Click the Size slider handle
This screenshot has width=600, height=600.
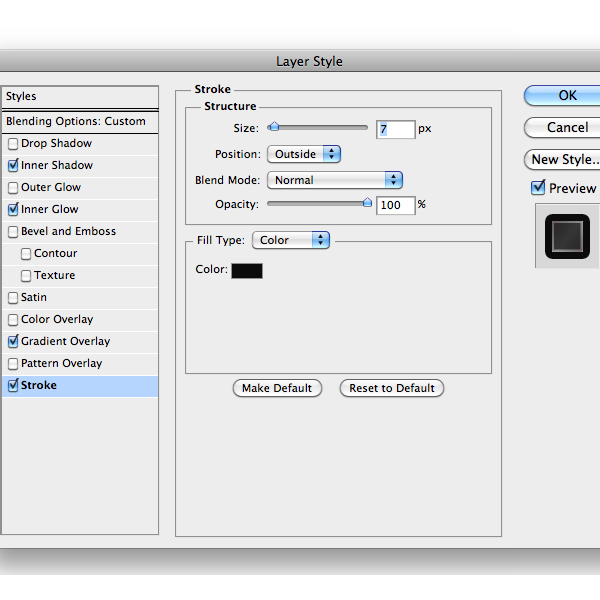(274, 127)
